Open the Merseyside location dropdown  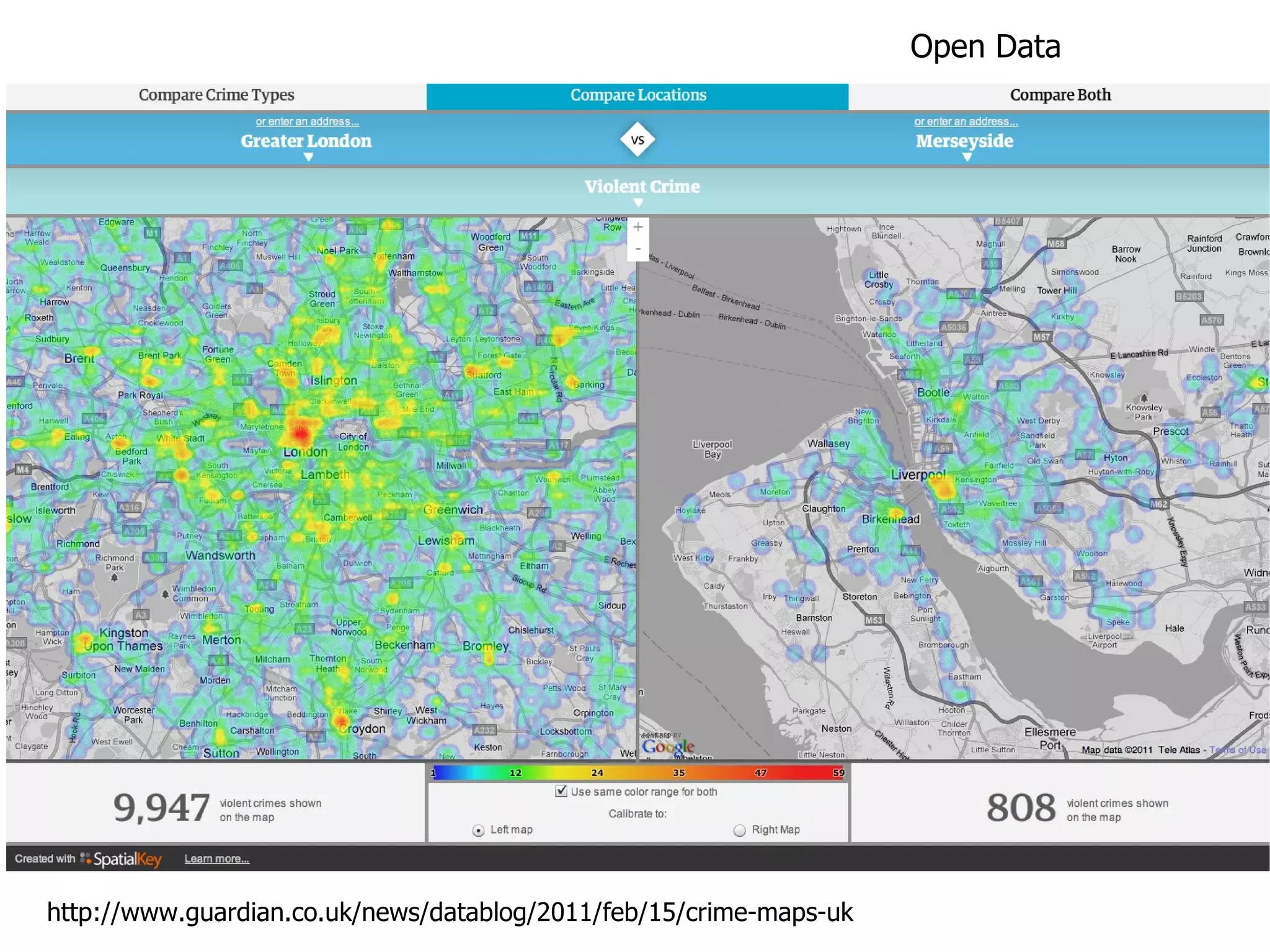tap(964, 141)
